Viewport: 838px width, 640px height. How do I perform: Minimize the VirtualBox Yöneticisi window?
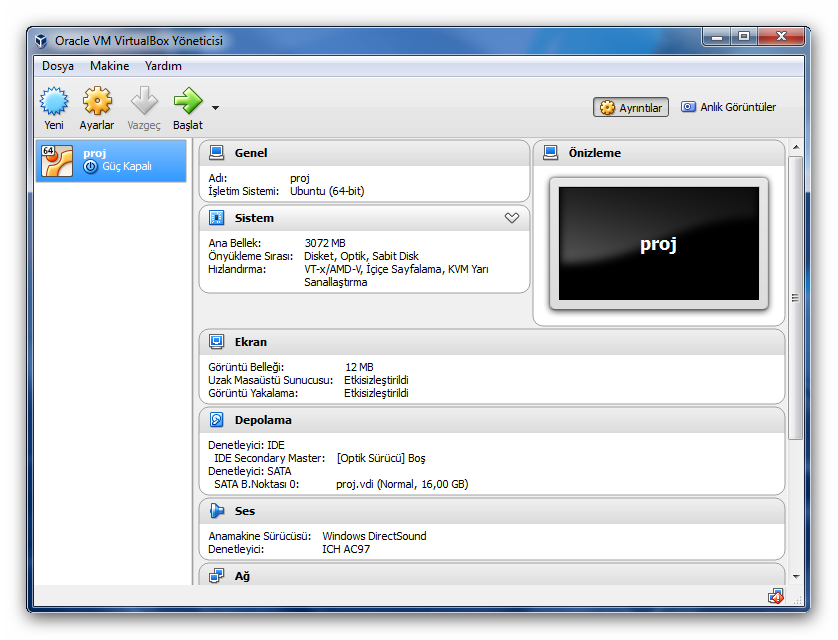click(x=717, y=37)
